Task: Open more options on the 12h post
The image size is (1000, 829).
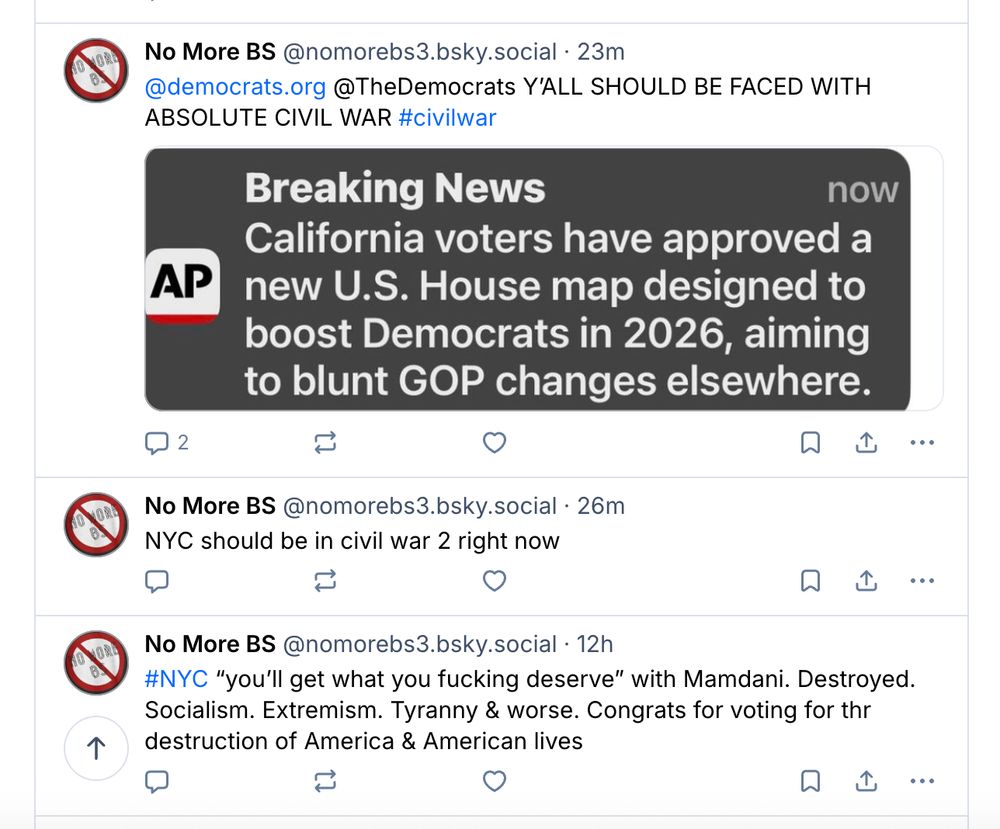Action: click(922, 781)
